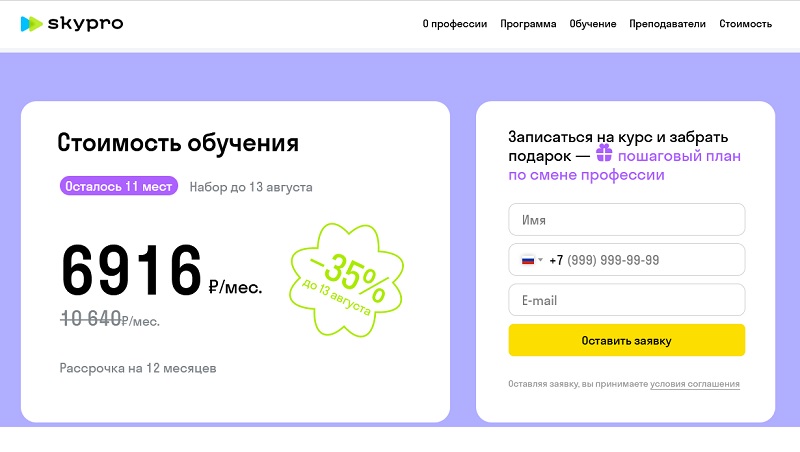The height and width of the screenshot is (452, 800).
Task: Follow the «пошаговый план по смене профессии» link
Action: click(680, 156)
